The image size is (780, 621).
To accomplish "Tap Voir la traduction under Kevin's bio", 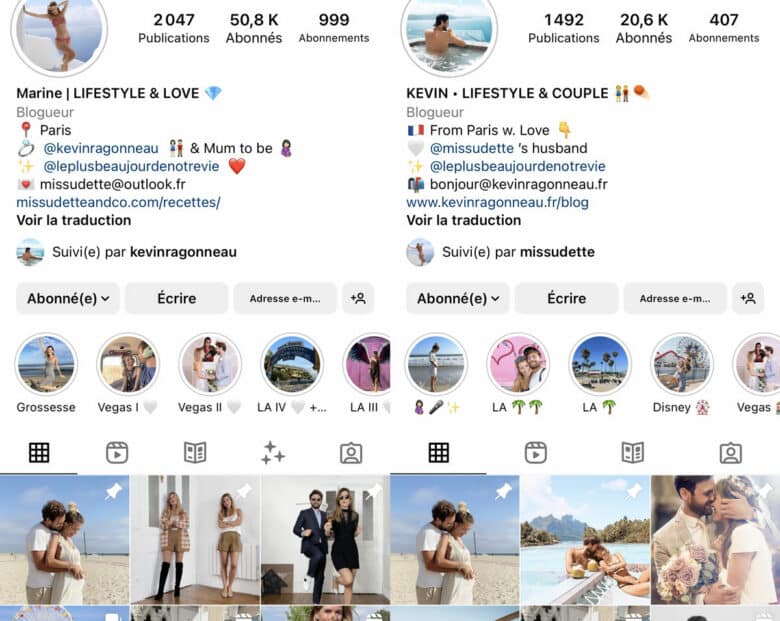I will click(464, 220).
